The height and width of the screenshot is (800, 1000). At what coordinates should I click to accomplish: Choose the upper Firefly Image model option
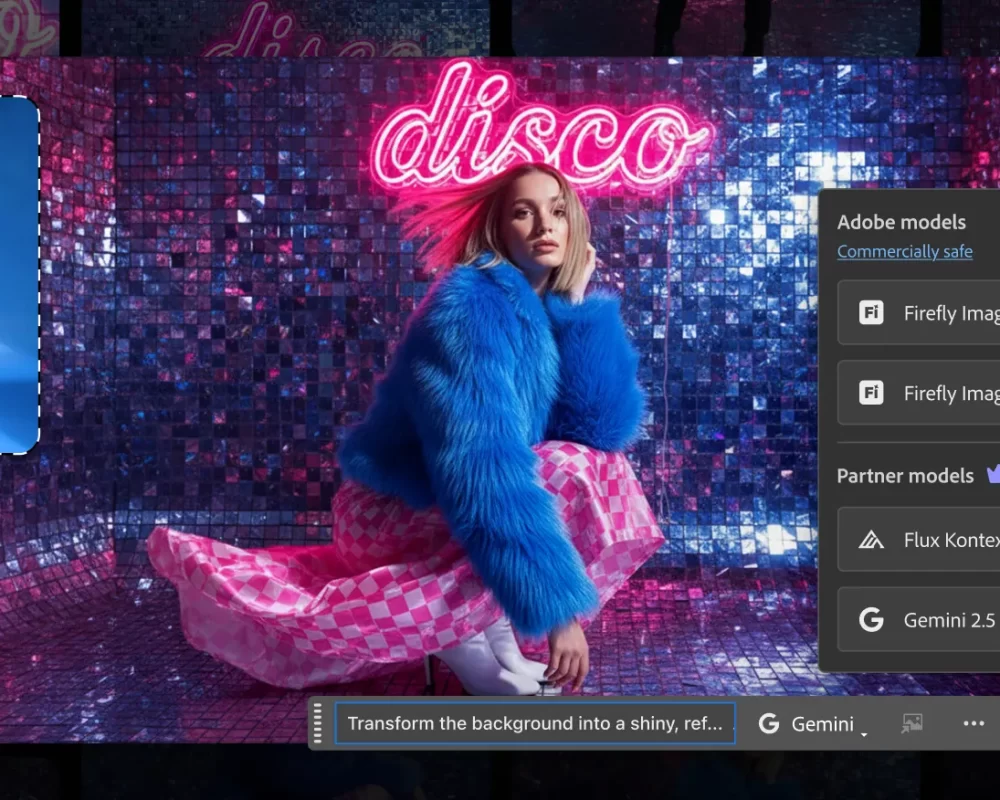tap(940, 313)
